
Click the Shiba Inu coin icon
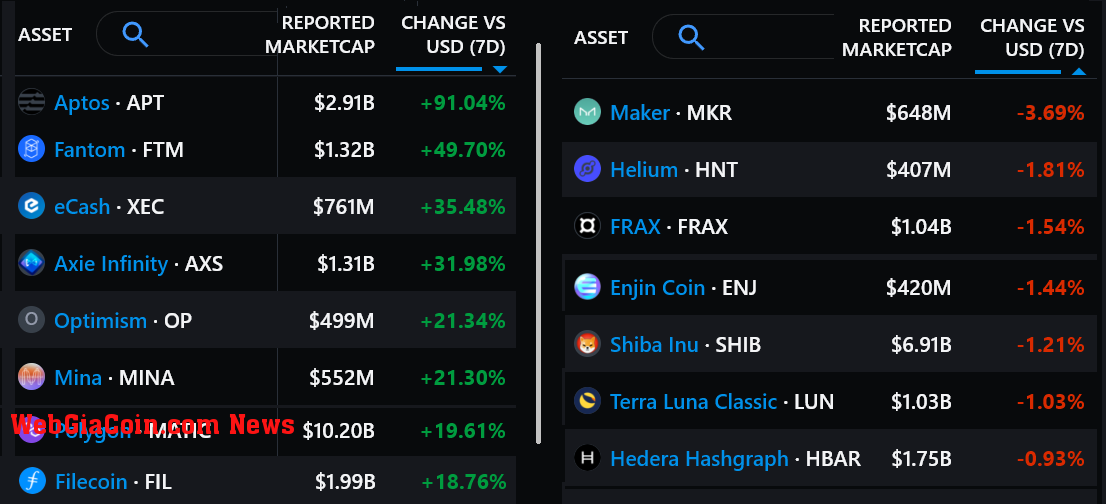588,344
